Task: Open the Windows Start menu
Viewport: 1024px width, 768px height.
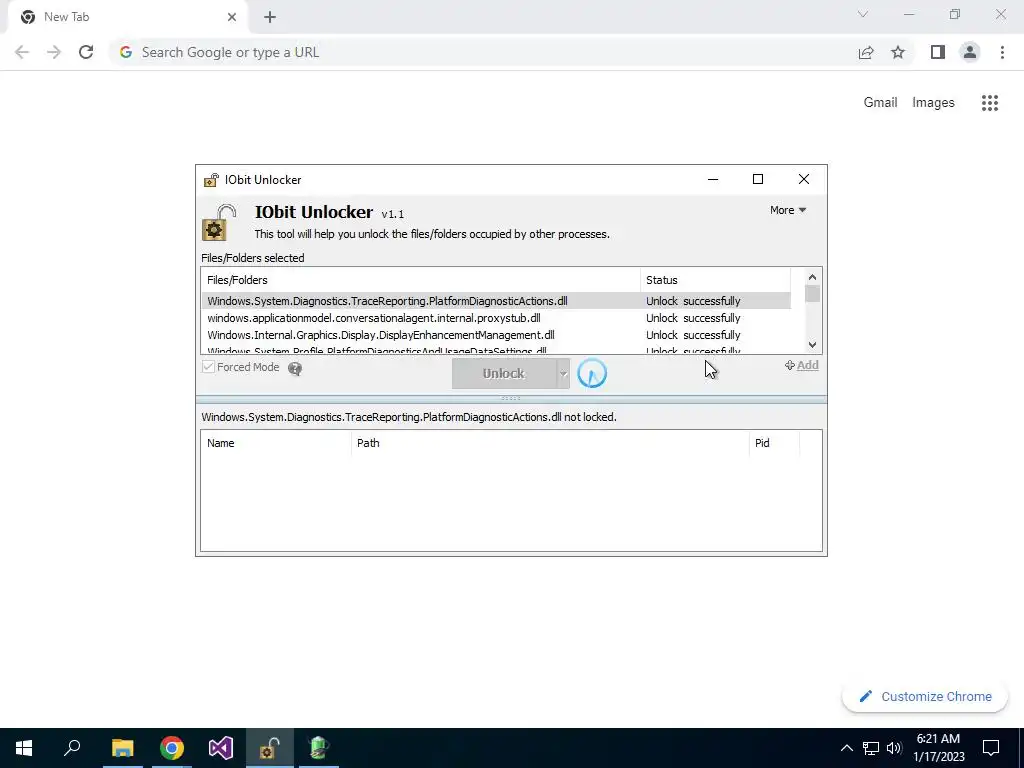Action: click(24, 748)
